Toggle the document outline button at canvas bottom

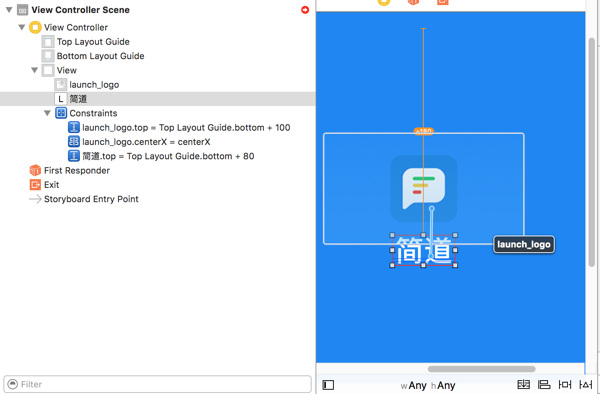(x=328, y=385)
